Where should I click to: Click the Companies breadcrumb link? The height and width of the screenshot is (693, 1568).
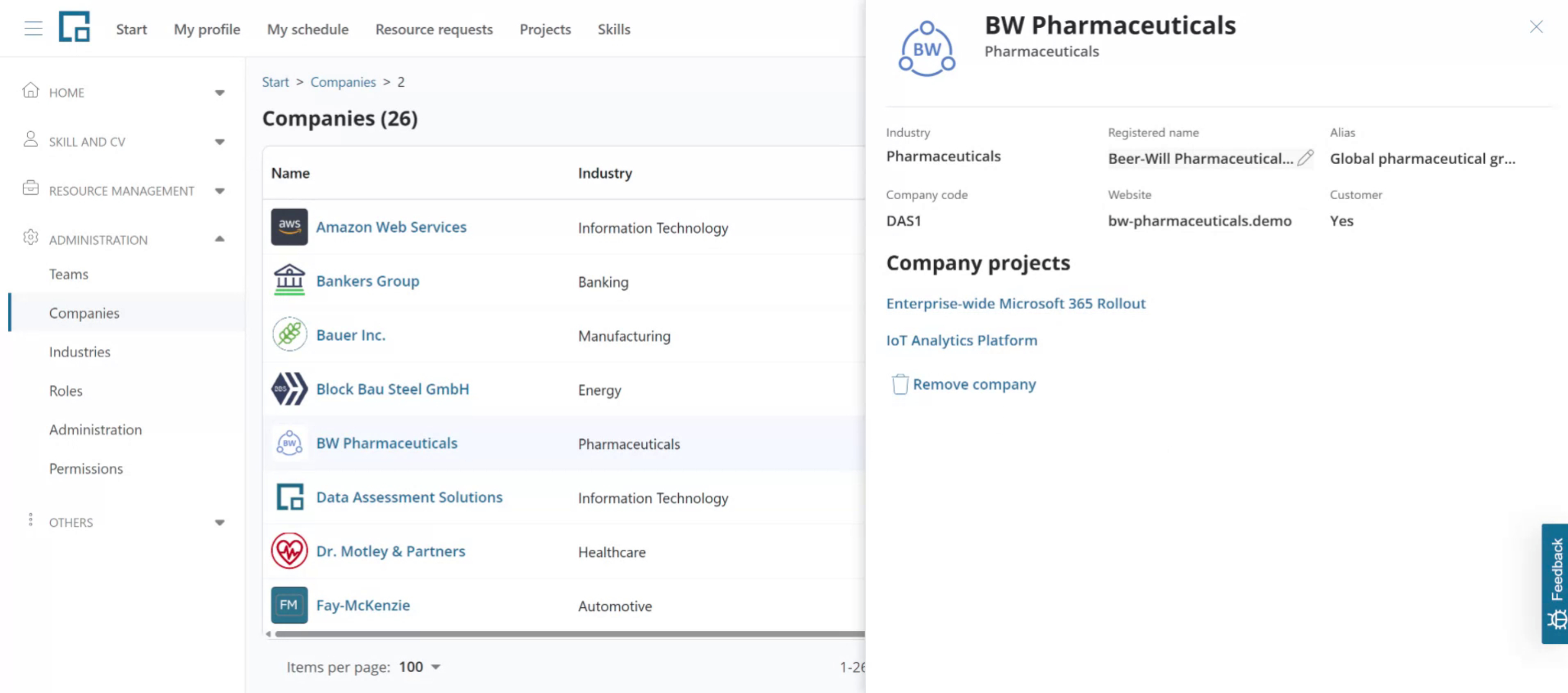[343, 82]
